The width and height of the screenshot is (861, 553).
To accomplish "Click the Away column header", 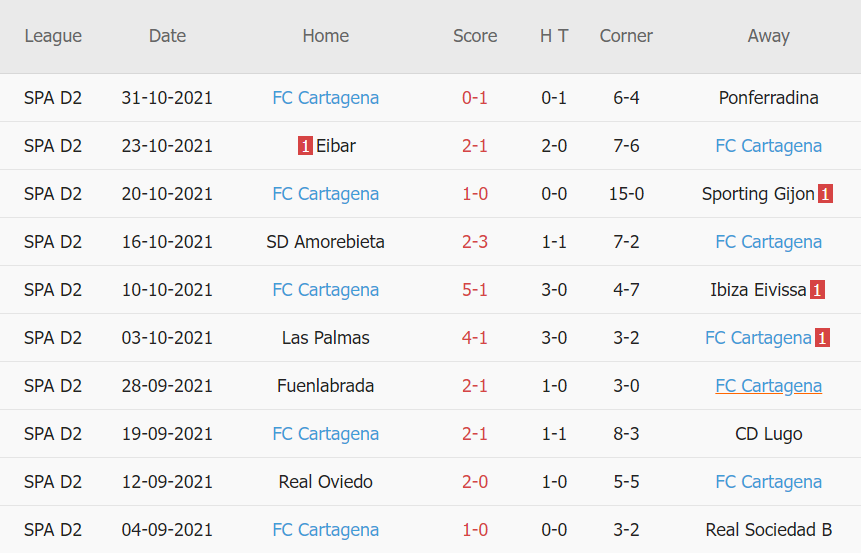I will [x=768, y=36].
